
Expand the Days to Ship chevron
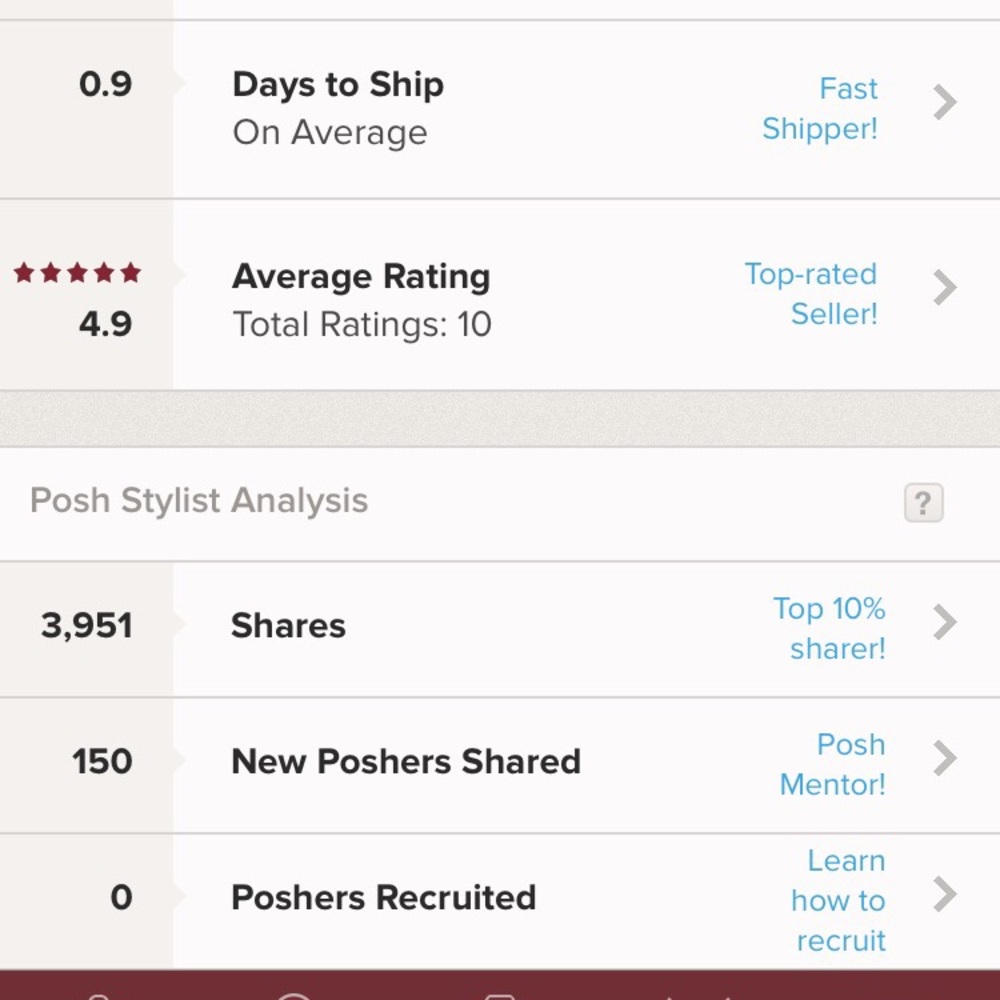click(944, 102)
